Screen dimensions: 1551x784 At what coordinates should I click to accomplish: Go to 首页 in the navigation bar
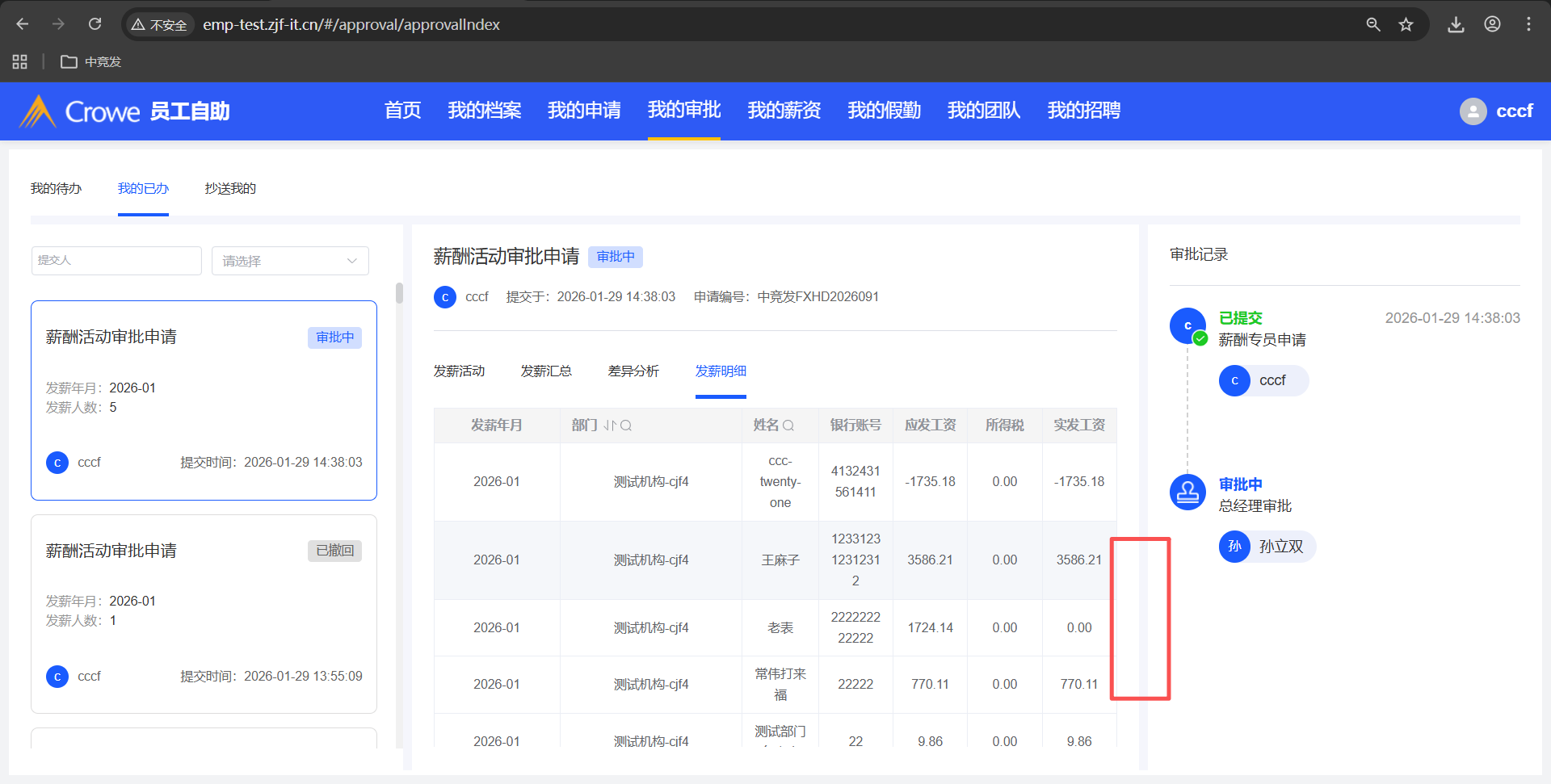402,111
